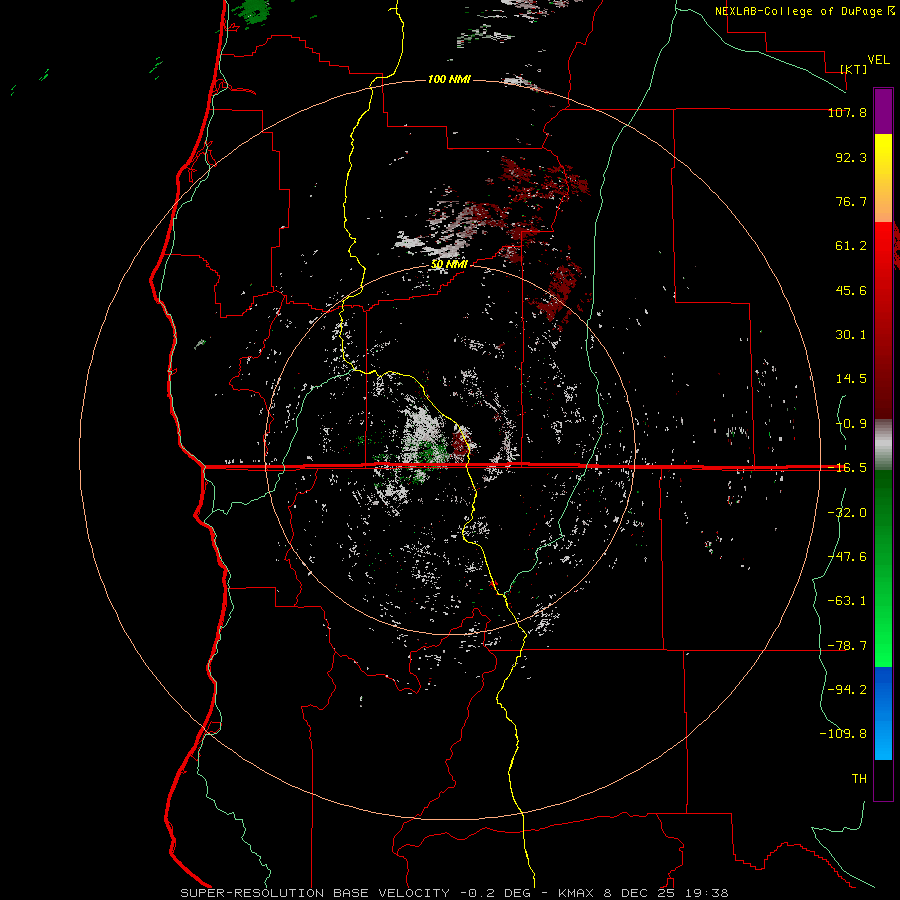Select the -0.9 velocity scale label
Viewport: 900px width, 900px height.
click(851, 424)
